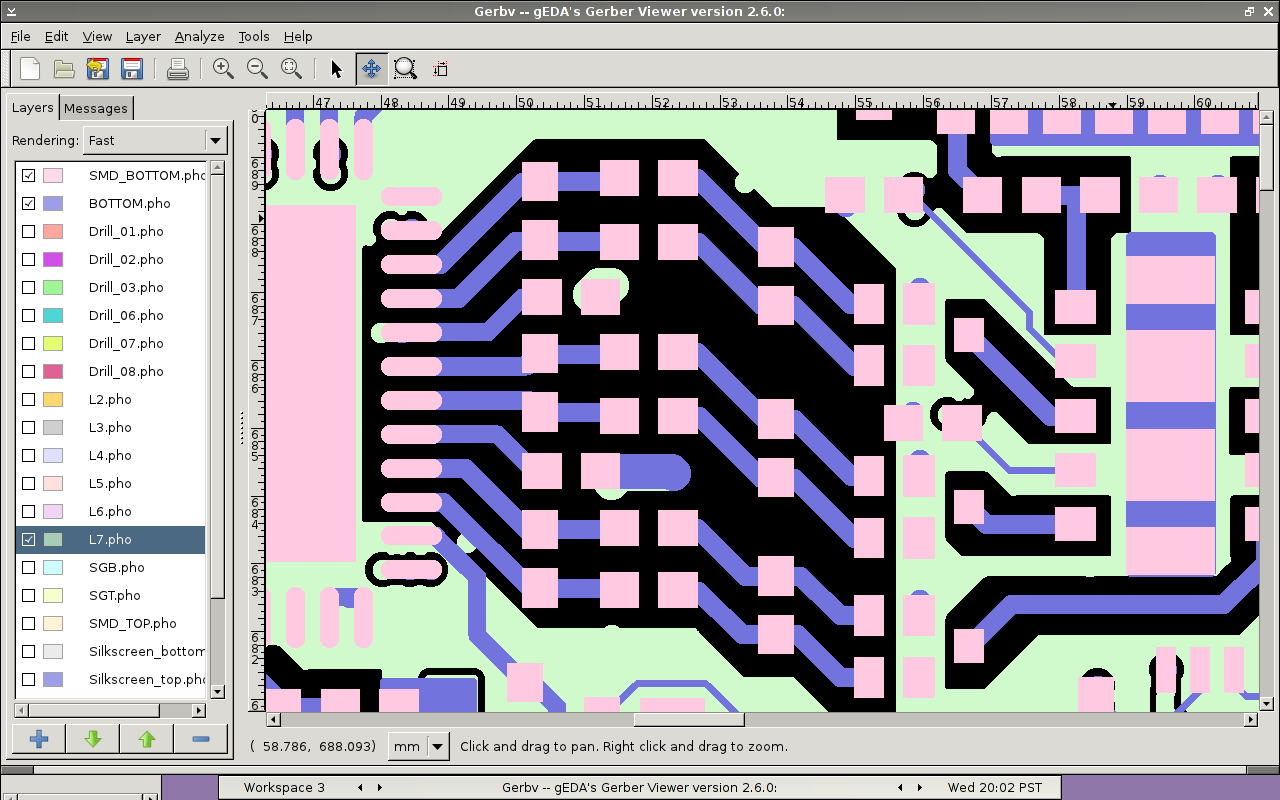
Task: Switch to the Messages tab
Action: point(96,108)
